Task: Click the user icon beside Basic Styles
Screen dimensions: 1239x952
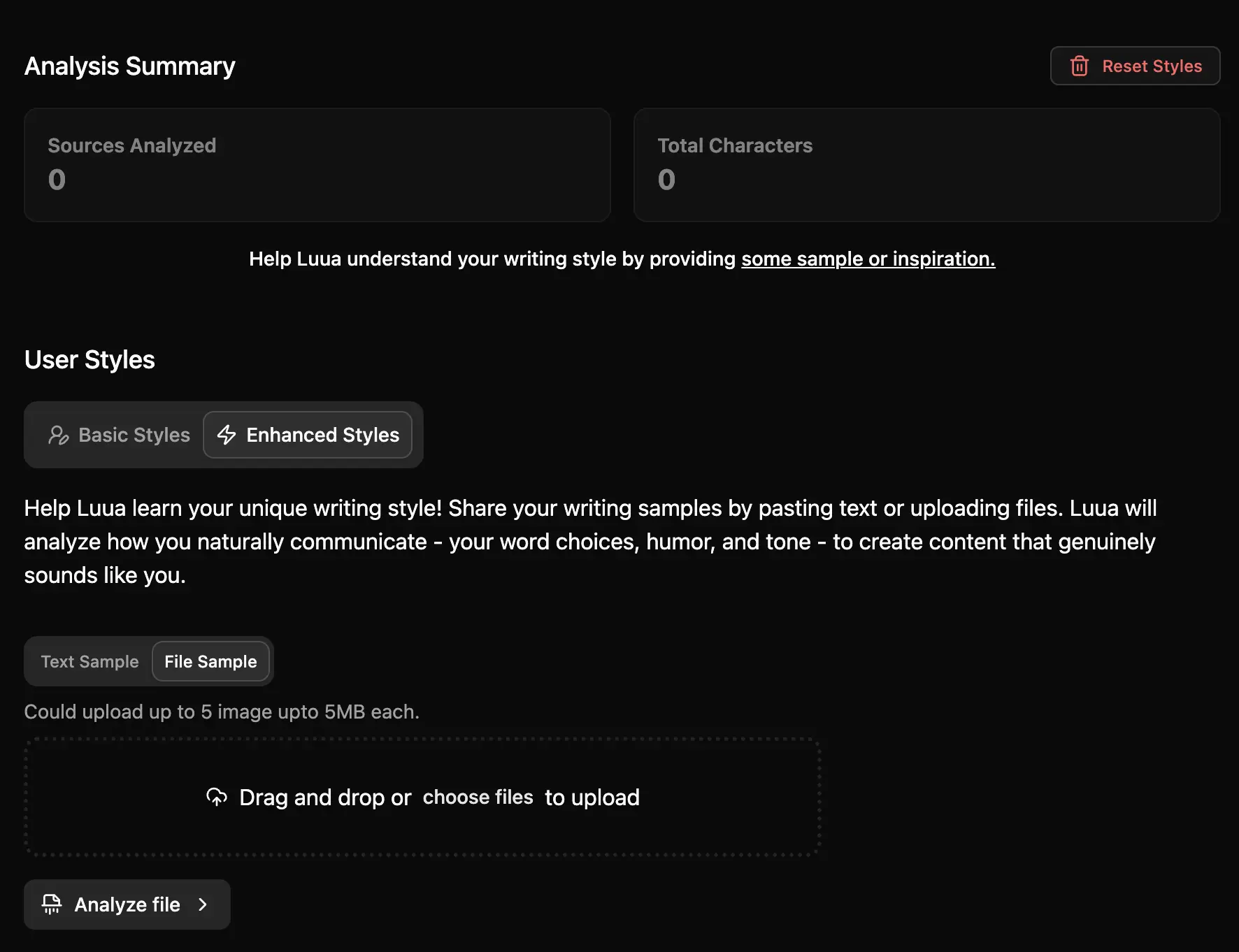Action: (x=59, y=435)
